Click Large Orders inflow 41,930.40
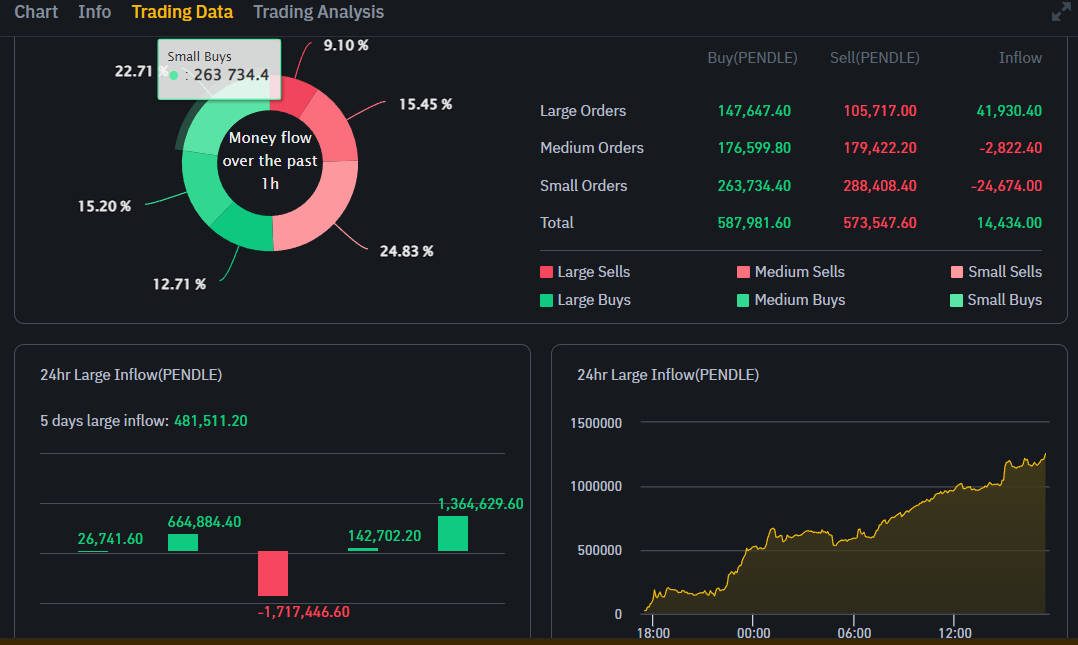The height and width of the screenshot is (645, 1078). point(1009,111)
